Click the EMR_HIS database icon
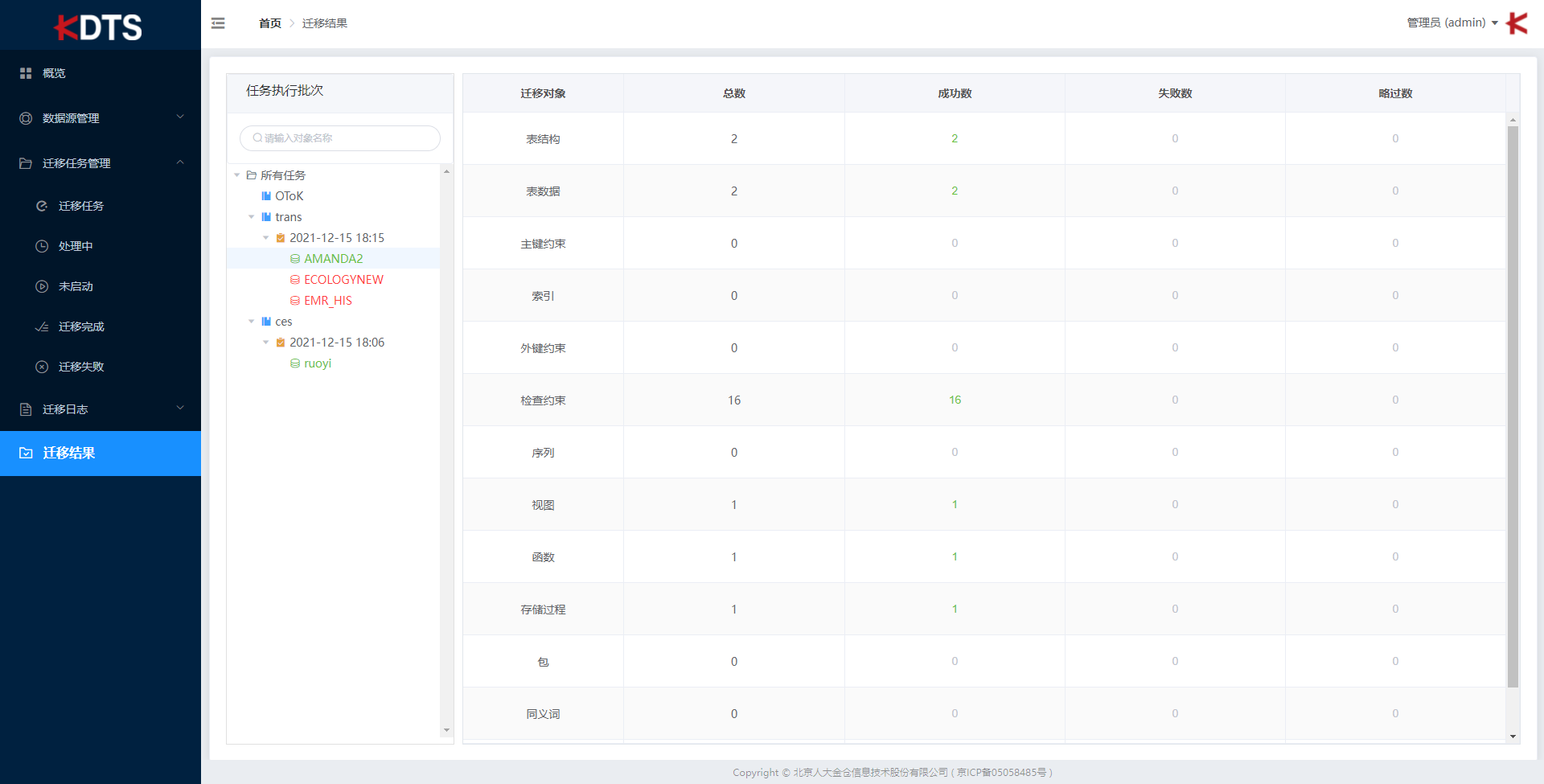The image size is (1544, 784). click(x=295, y=301)
